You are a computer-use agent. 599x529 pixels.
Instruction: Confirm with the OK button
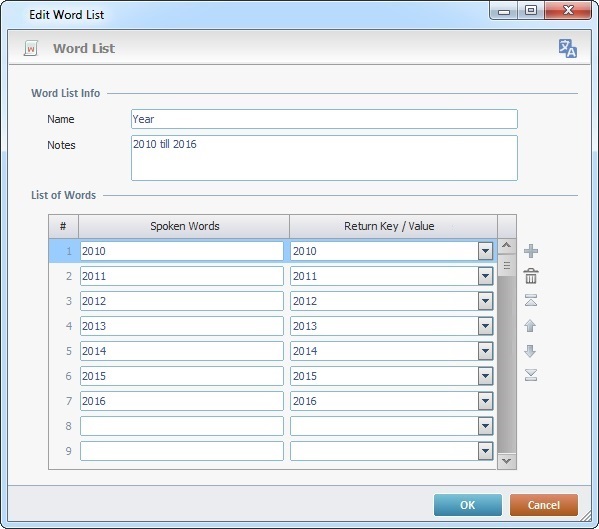[468, 505]
